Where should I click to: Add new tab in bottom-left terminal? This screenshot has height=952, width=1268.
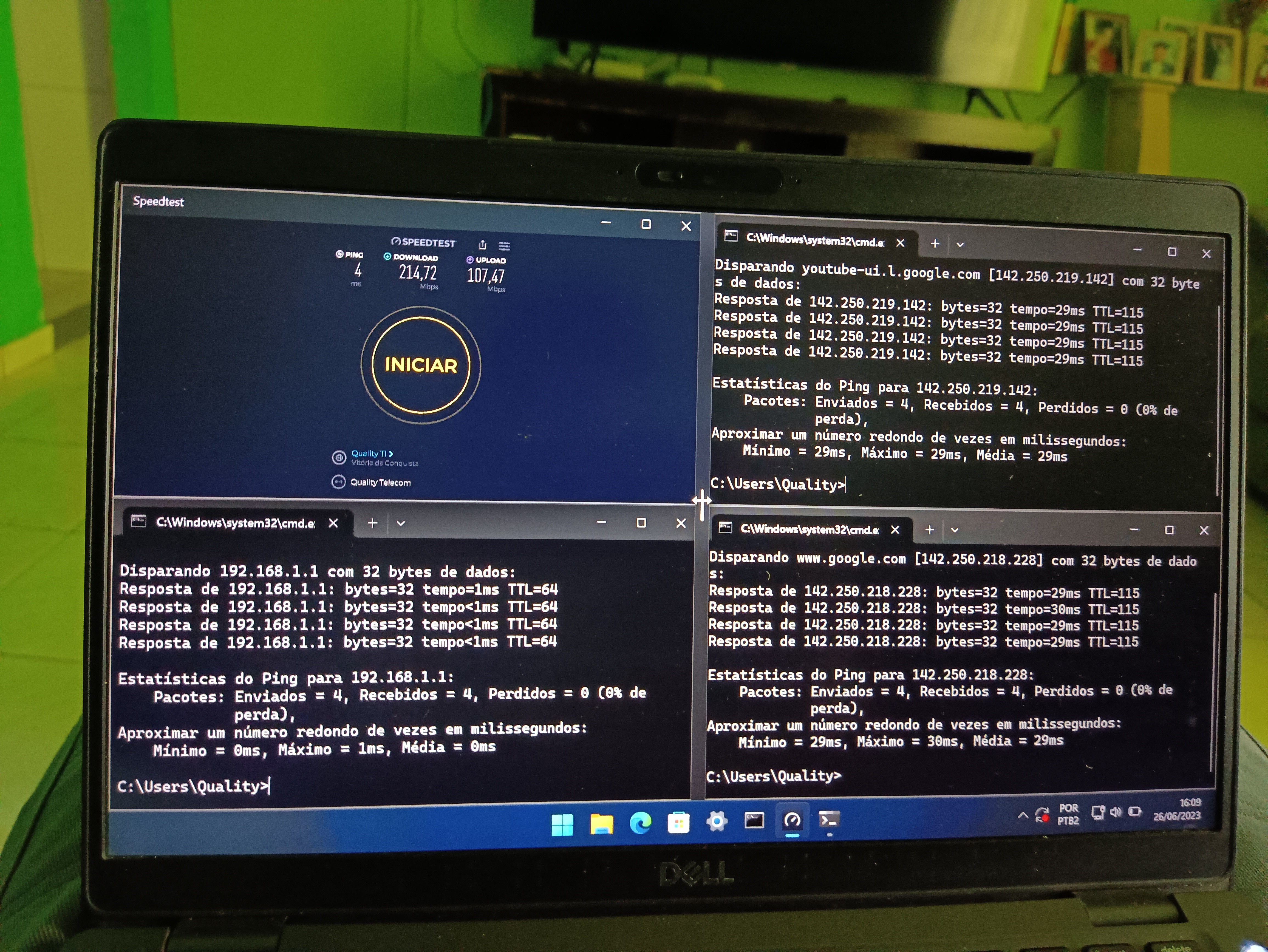373,523
